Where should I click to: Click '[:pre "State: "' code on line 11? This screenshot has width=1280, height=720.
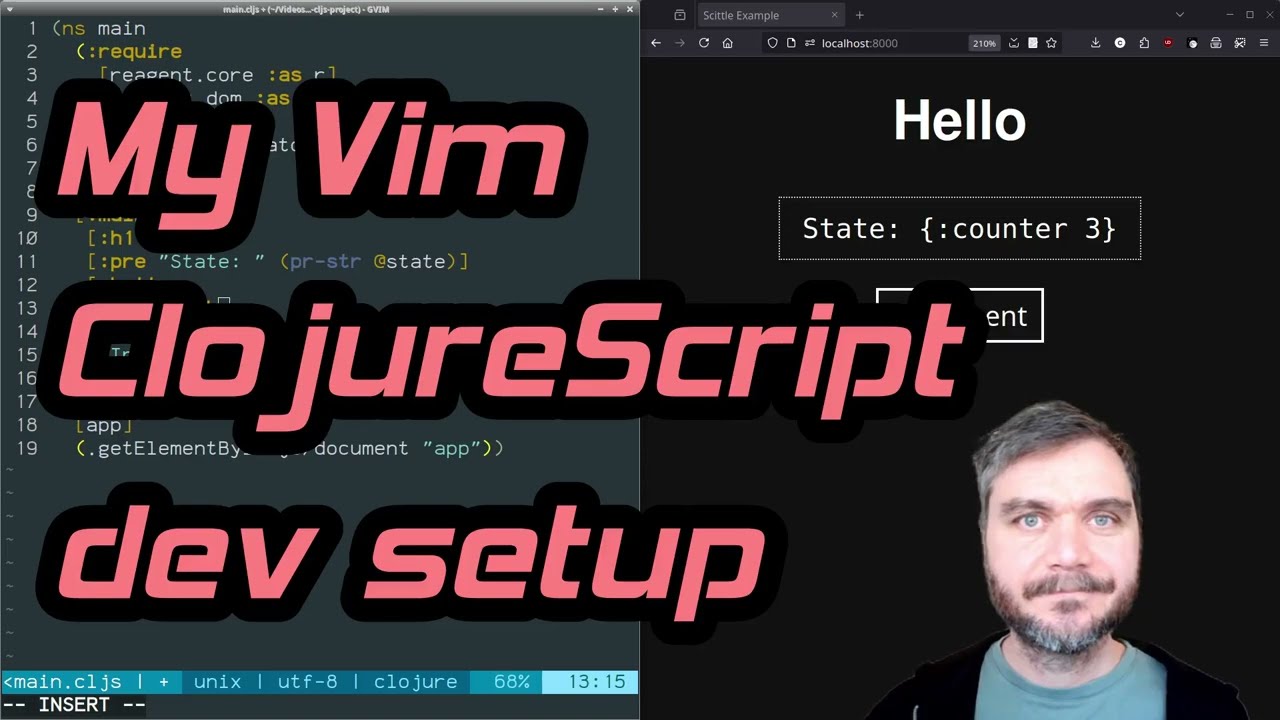coord(177,261)
